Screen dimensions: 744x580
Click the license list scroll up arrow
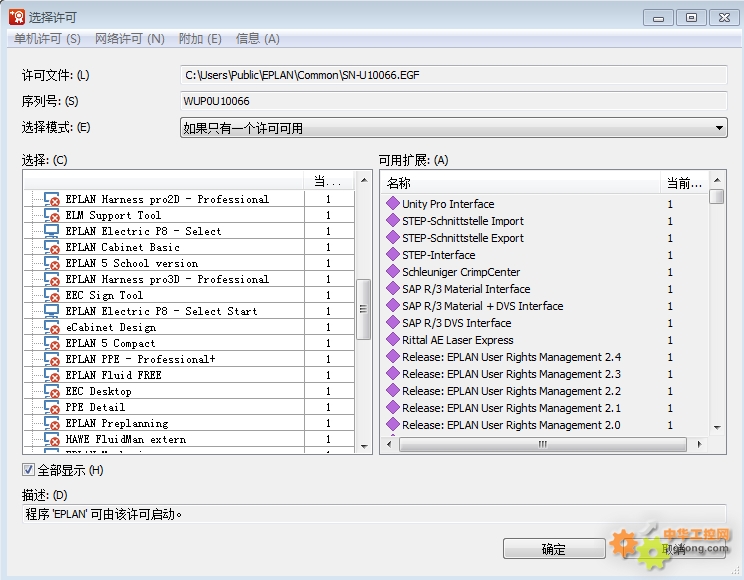coord(364,180)
